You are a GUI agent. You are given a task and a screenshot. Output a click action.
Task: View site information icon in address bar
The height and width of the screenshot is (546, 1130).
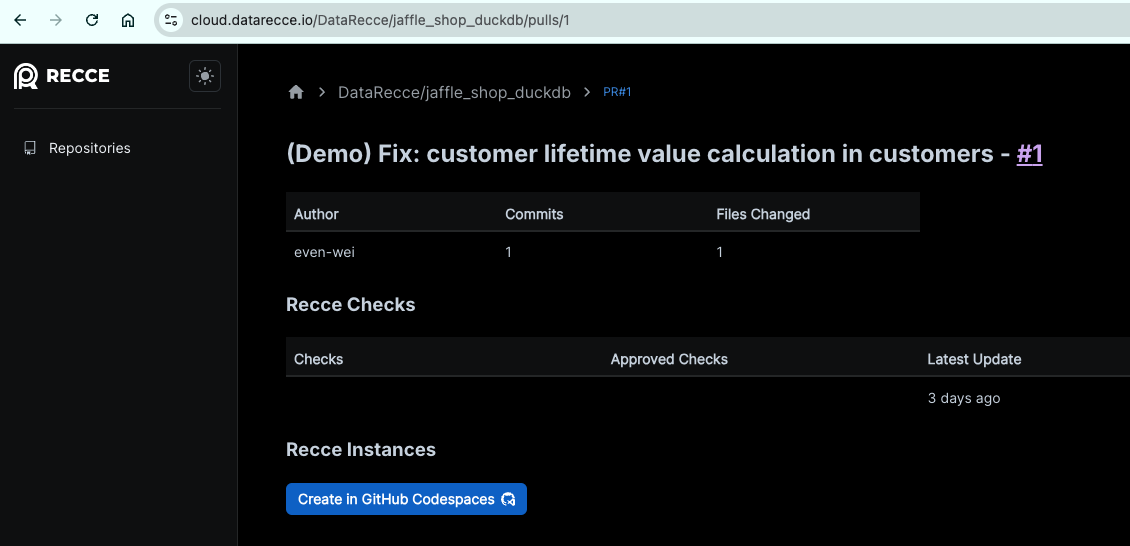coord(171,20)
